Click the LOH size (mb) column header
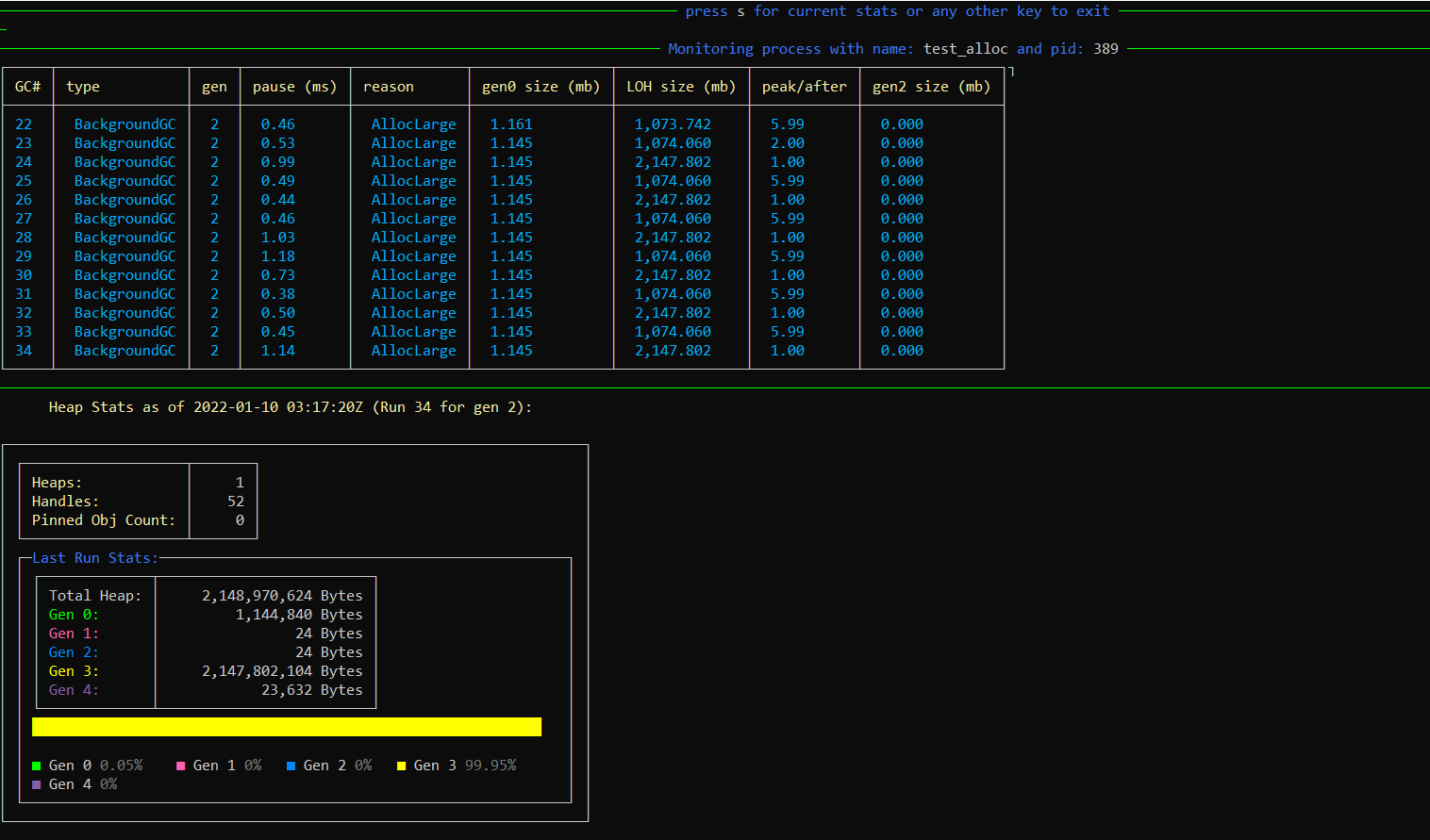The height and width of the screenshot is (840, 1430). coord(680,87)
